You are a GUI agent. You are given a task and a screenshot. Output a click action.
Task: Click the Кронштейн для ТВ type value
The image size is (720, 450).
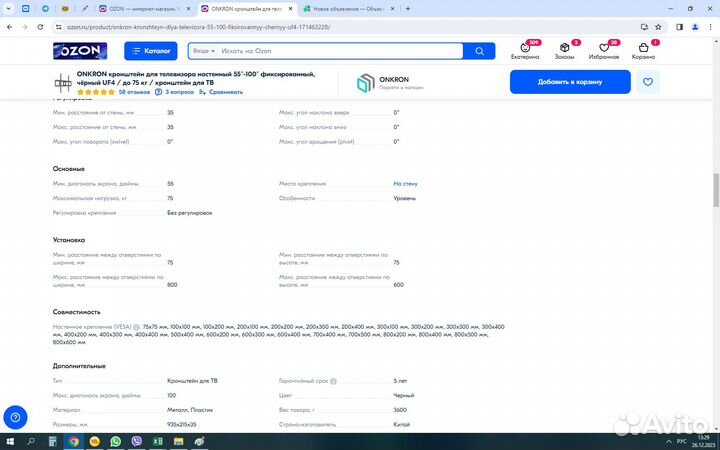[192, 381]
